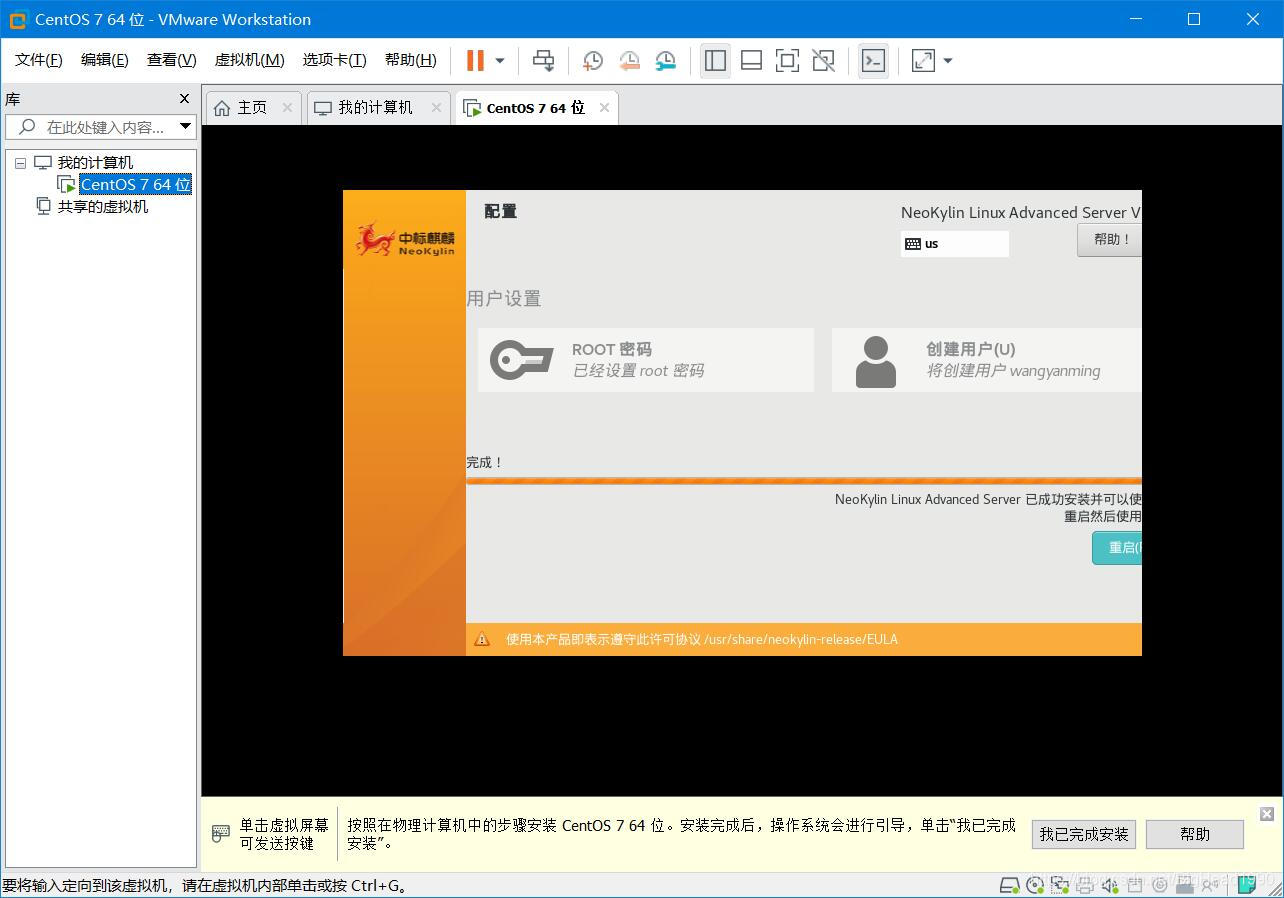Select 我的计算机 in library tree
The image size is (1284, 898).
click(x=95, y=163)
